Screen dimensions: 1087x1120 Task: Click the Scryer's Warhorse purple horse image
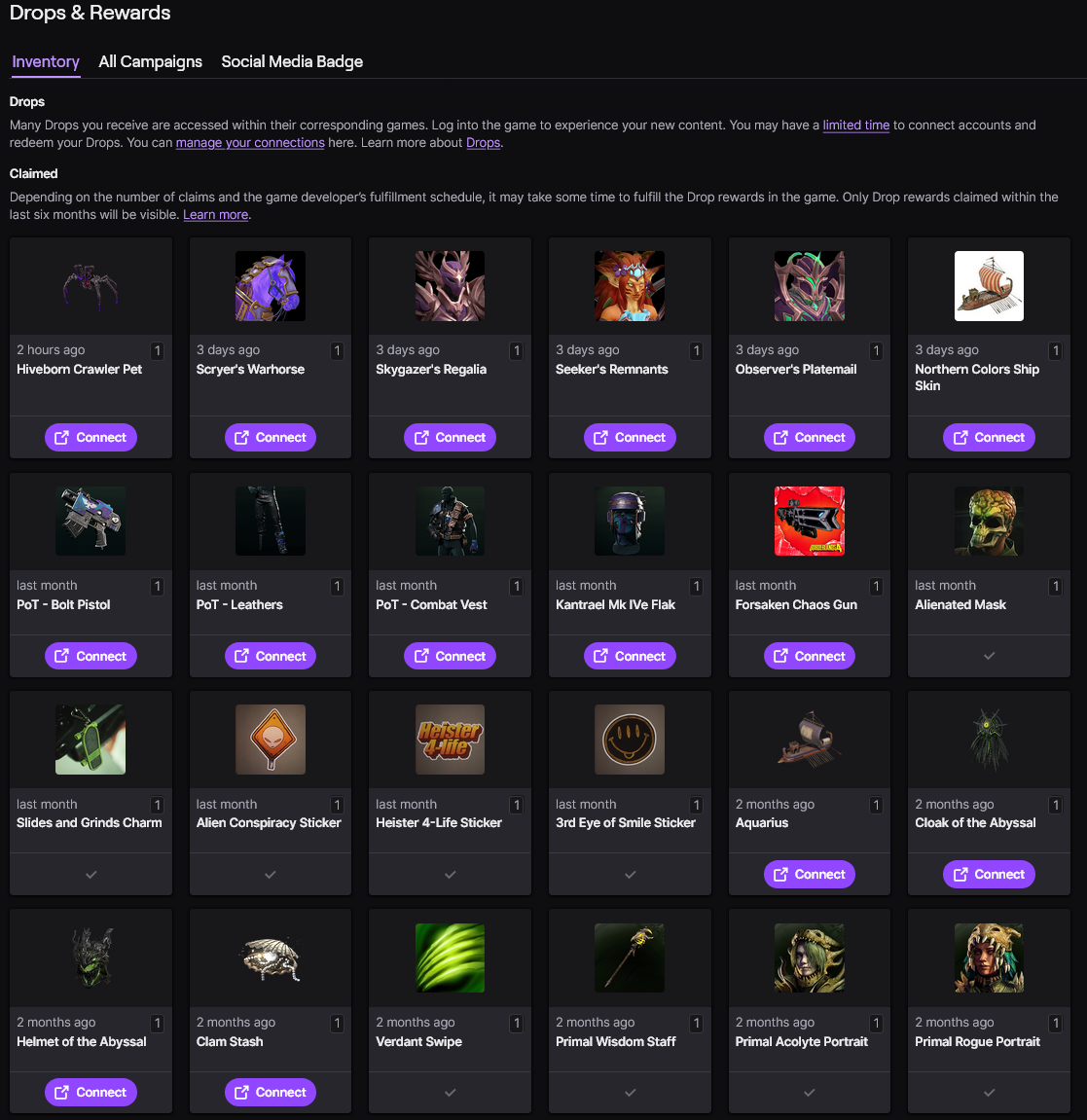click(x=271, y=286)
